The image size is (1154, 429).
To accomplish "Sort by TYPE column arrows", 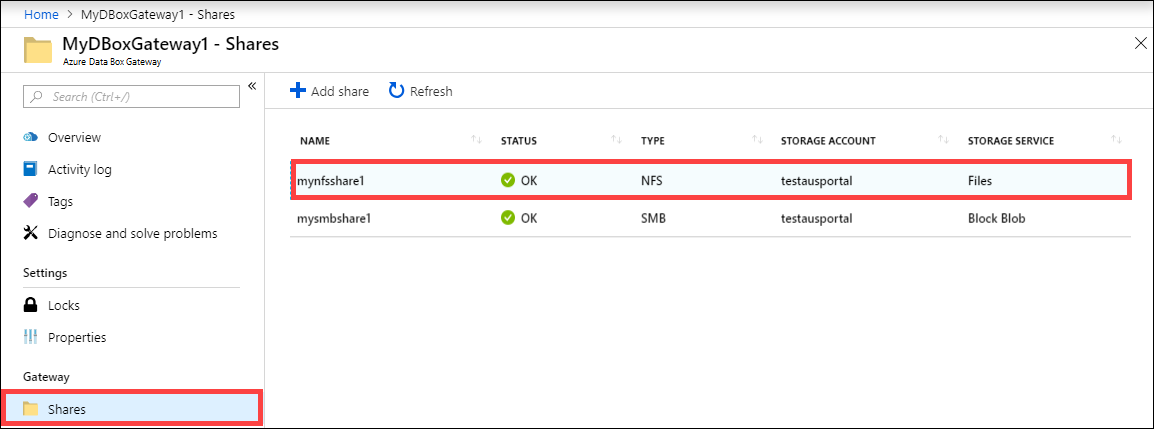I will pyautogui.click(x=757, y=140).
